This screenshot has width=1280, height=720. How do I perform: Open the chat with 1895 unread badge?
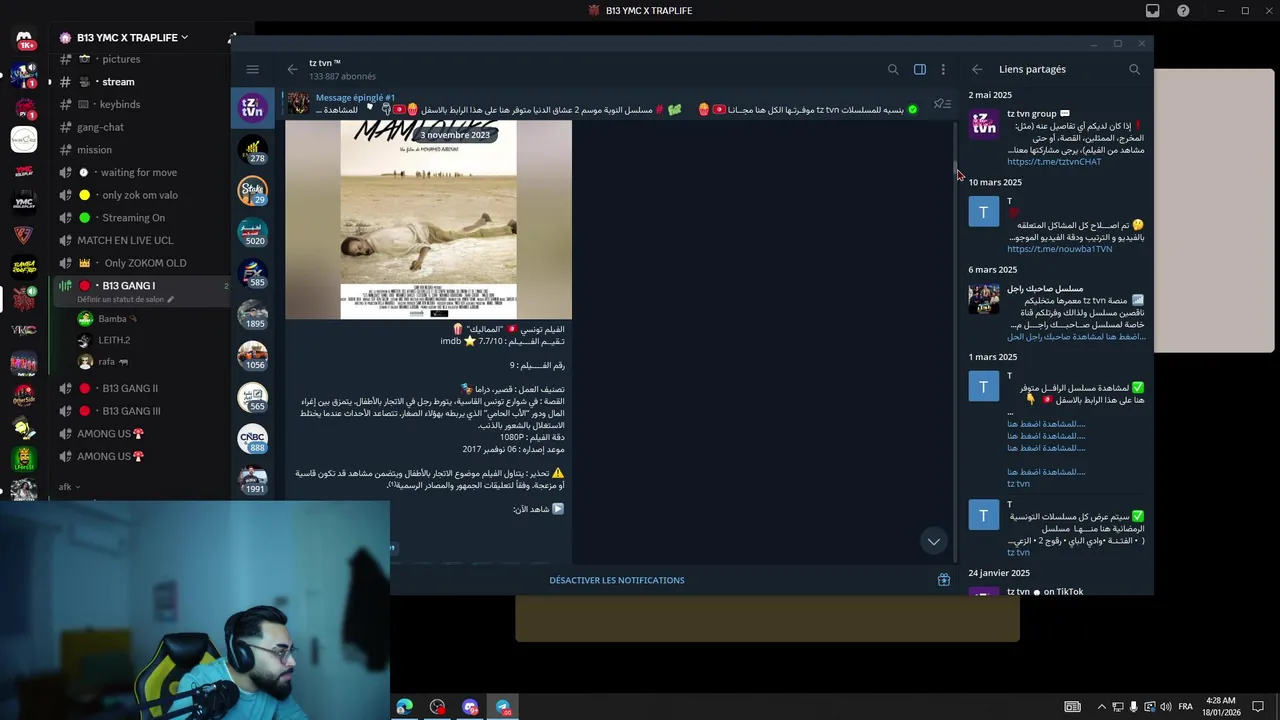[x=252, y=315]
